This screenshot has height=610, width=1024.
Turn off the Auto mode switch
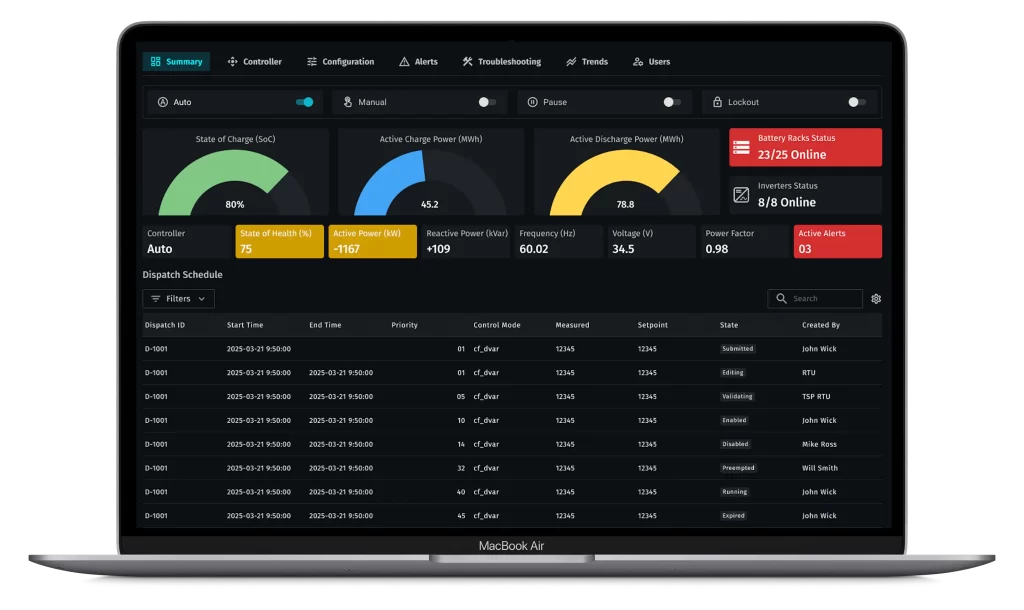(x=304, y=102)
